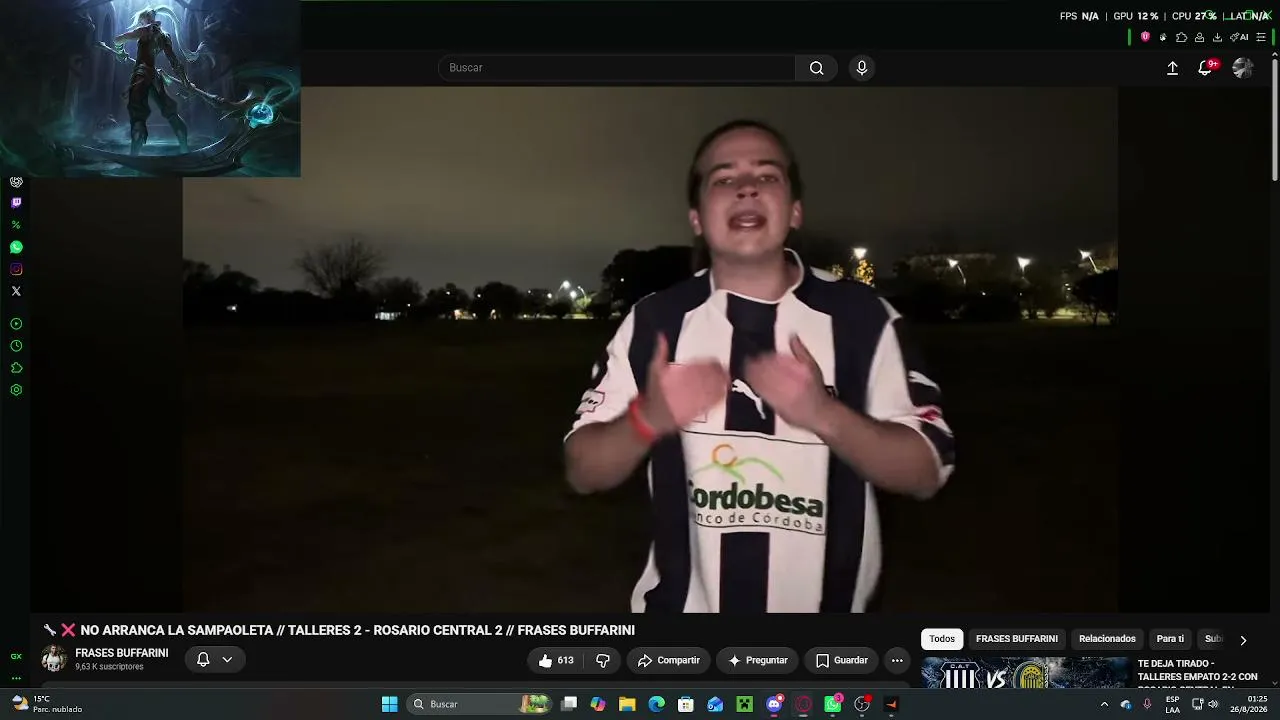This screenshot has width=1280, height=720.
Task: Click the YouTube upload arrow icon
Action: (1173, 68)
